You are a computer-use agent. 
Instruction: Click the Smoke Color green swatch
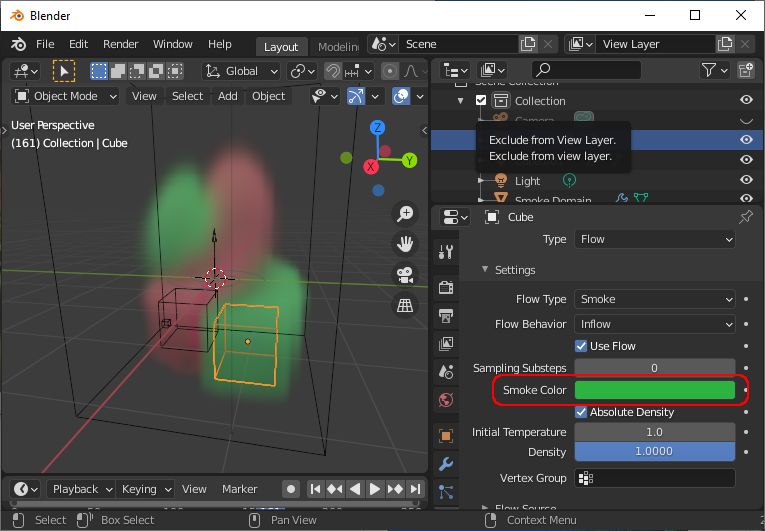point(655,390)
